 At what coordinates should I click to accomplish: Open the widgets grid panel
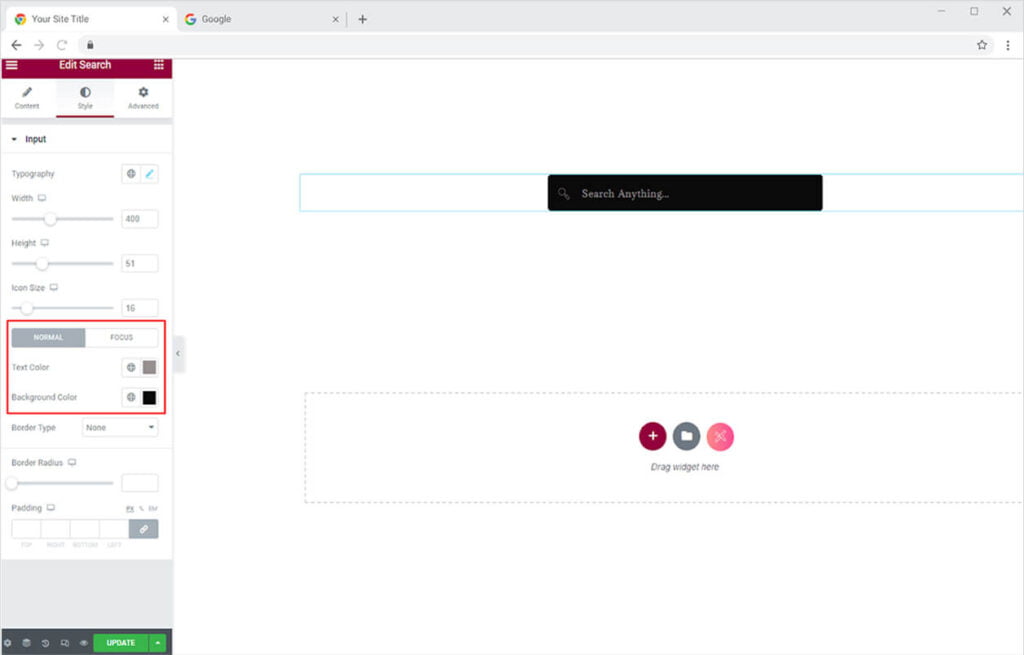click(159, 65)
